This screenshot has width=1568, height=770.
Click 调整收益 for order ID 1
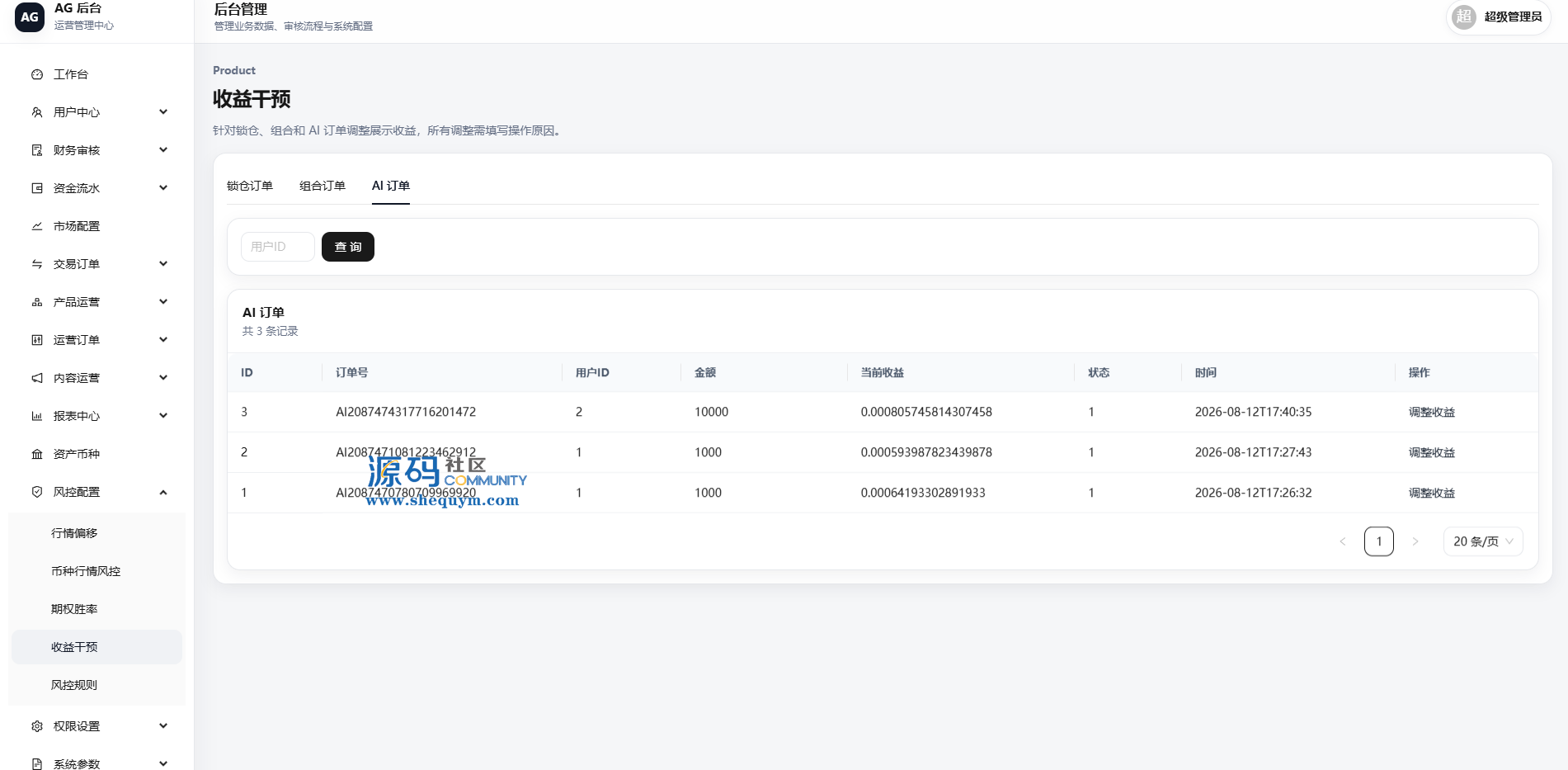[1432, 493]
